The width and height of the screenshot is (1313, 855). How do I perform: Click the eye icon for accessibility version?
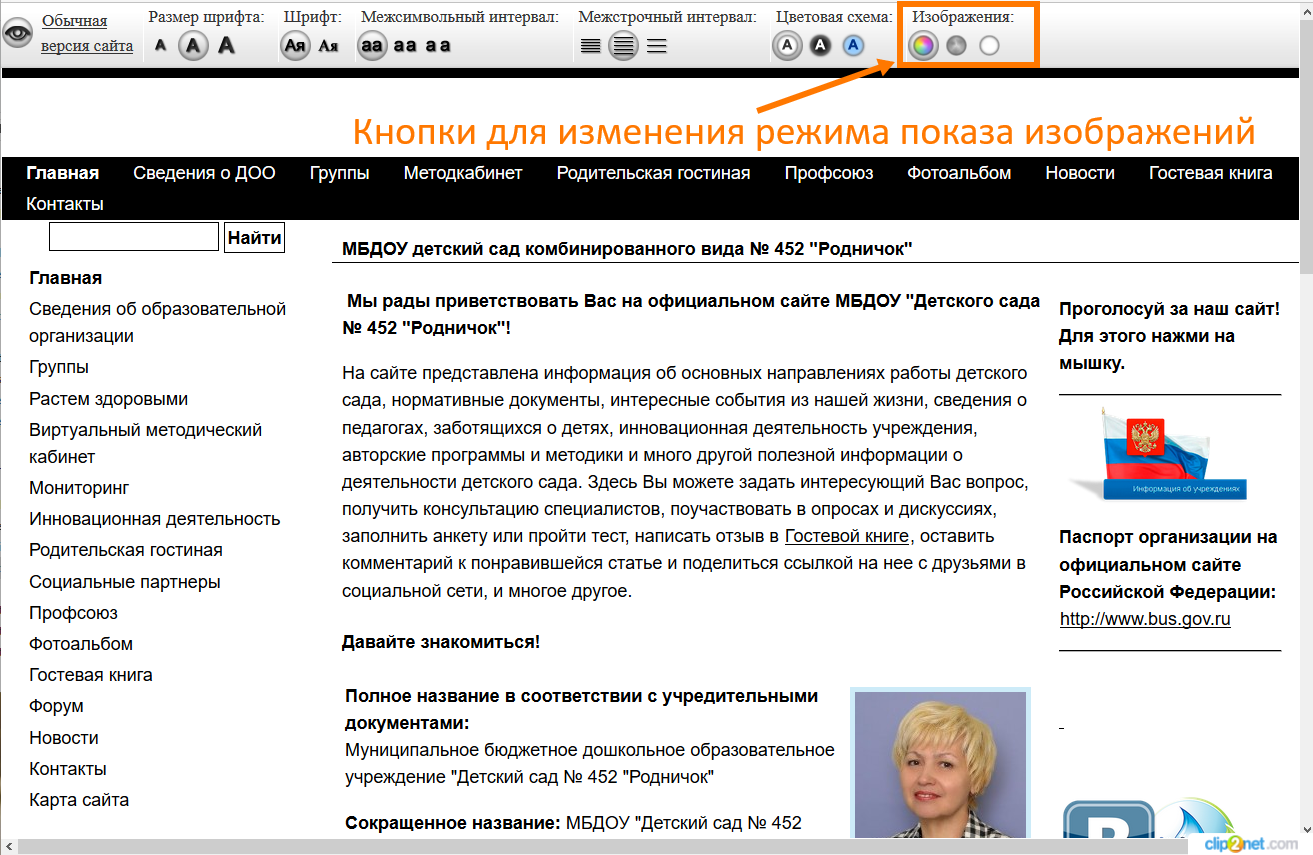pos(17,34)
